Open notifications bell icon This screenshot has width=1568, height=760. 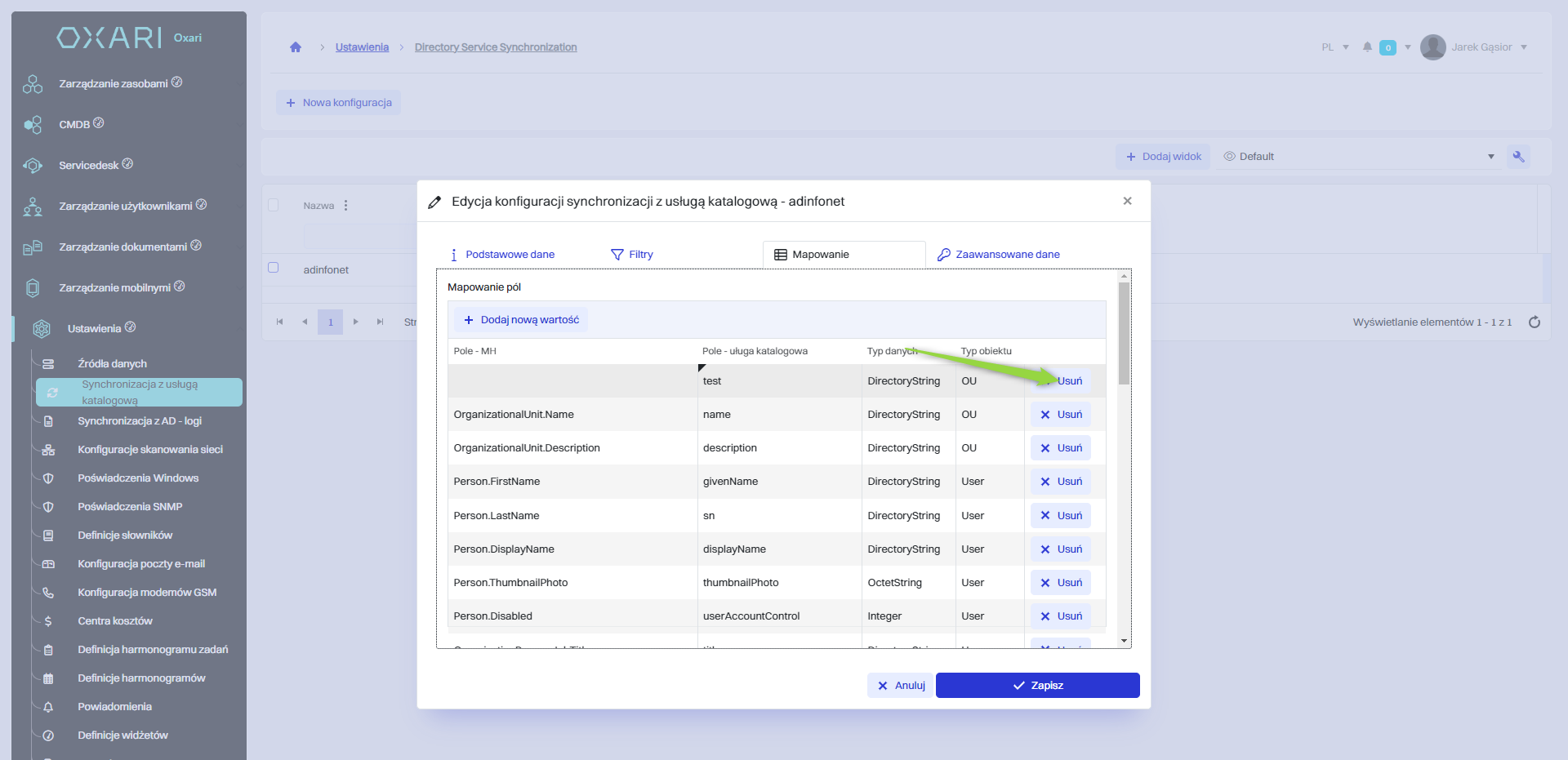point(1367,47)
